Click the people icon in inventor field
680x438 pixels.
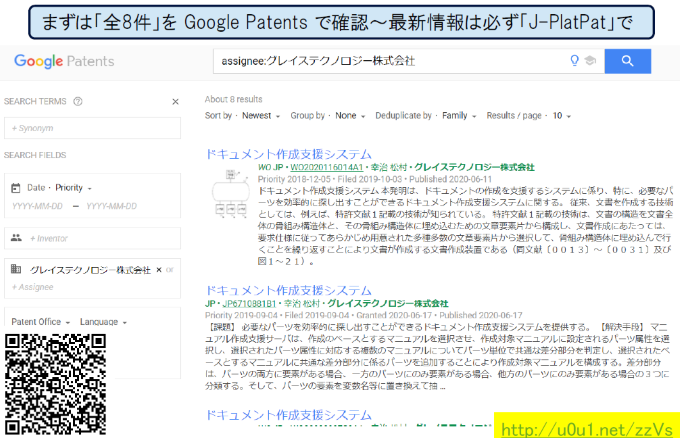[x=16, y=238]
